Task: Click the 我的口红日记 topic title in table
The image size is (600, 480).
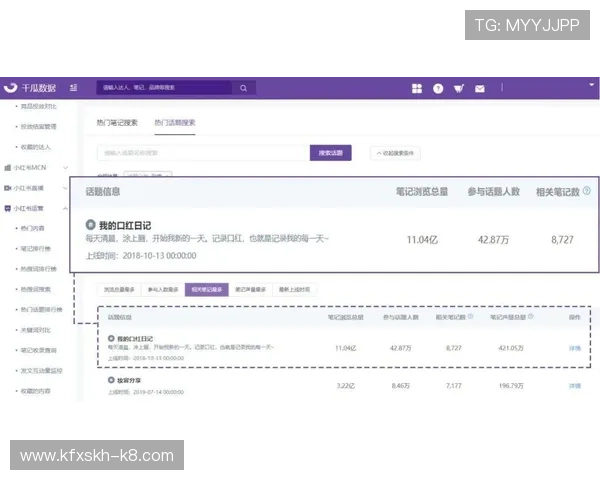Action: point(135,339)
